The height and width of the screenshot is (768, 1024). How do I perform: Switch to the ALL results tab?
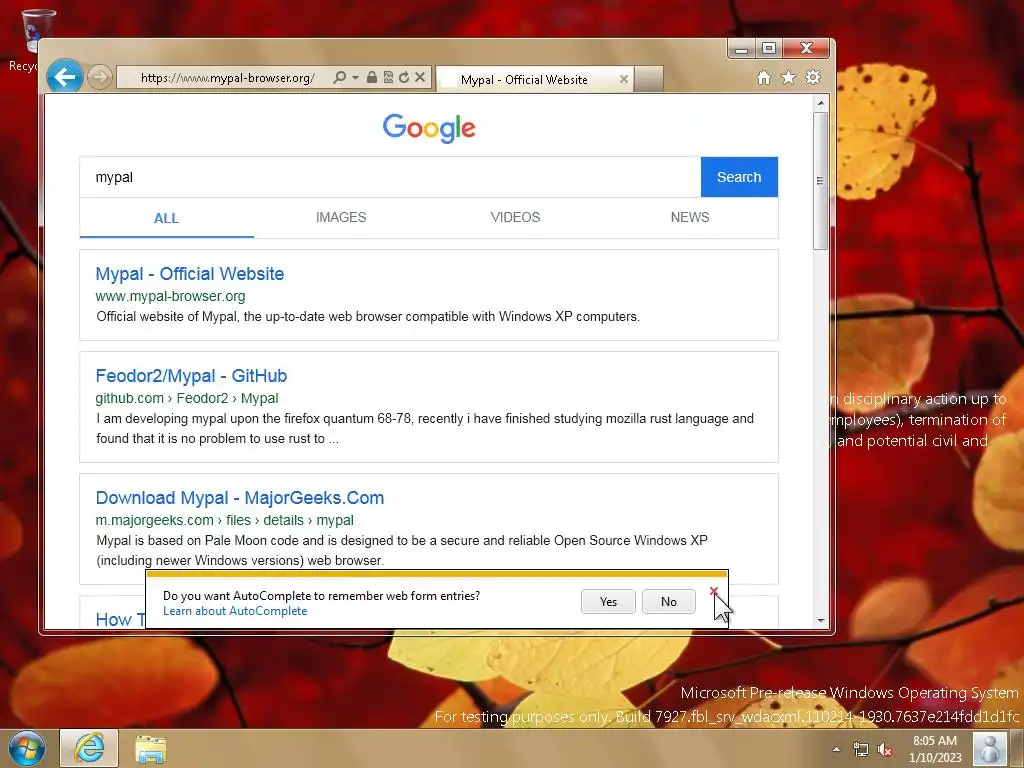(167, 218)
